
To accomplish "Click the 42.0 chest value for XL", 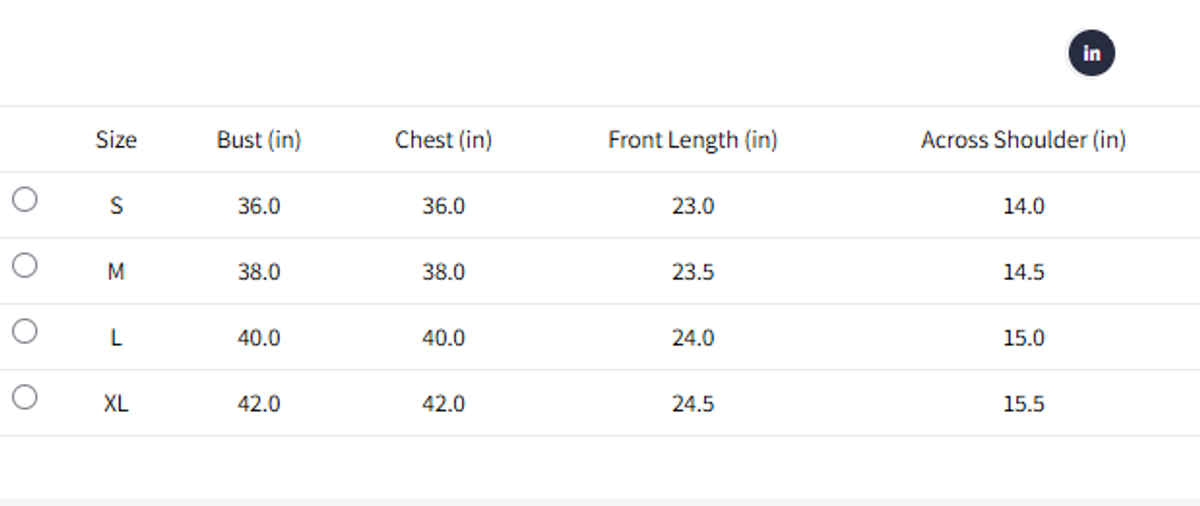I will (443, 404).
